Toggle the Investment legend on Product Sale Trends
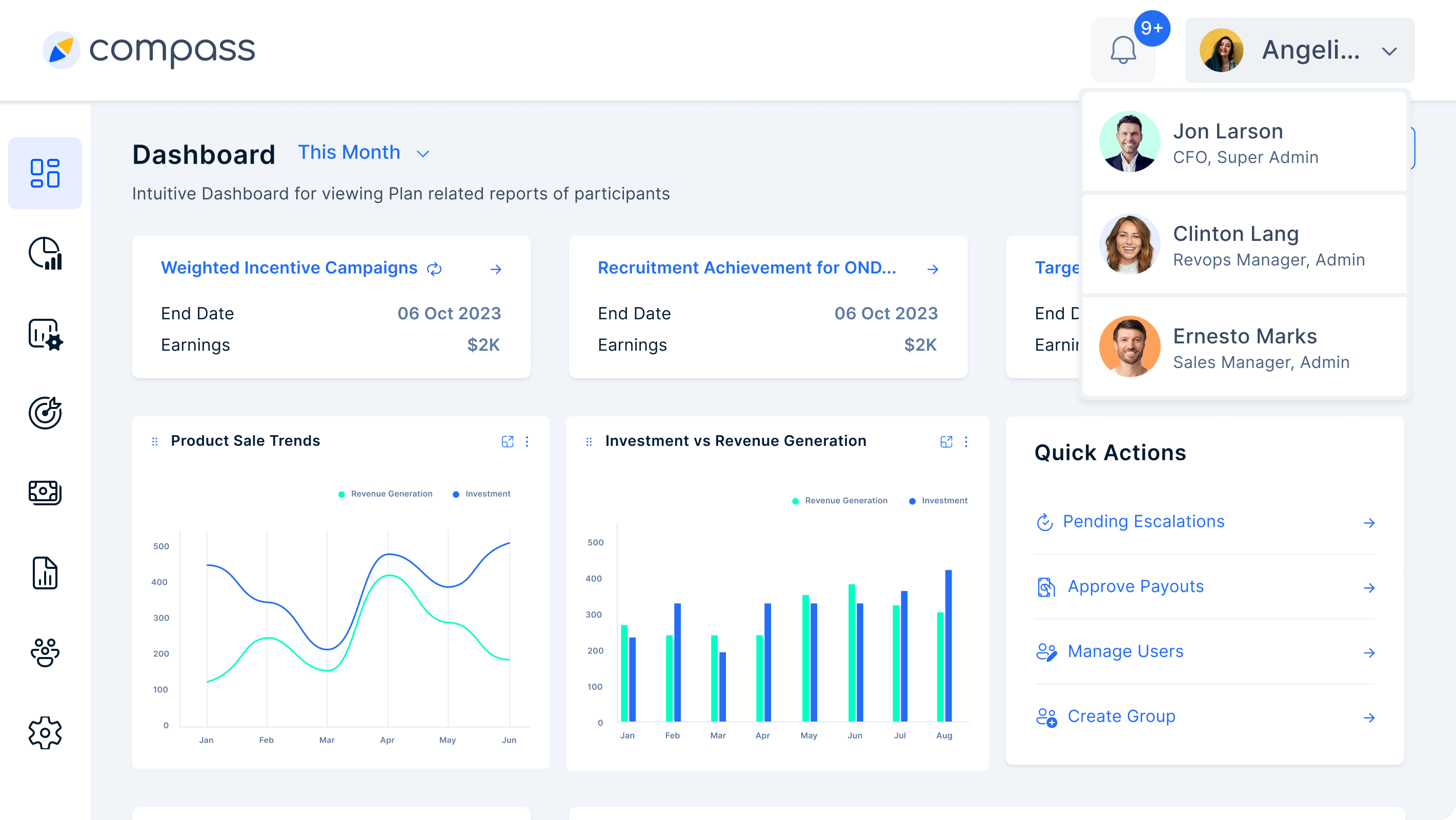This screenshot has width=1456, height=820. point(481,494)
